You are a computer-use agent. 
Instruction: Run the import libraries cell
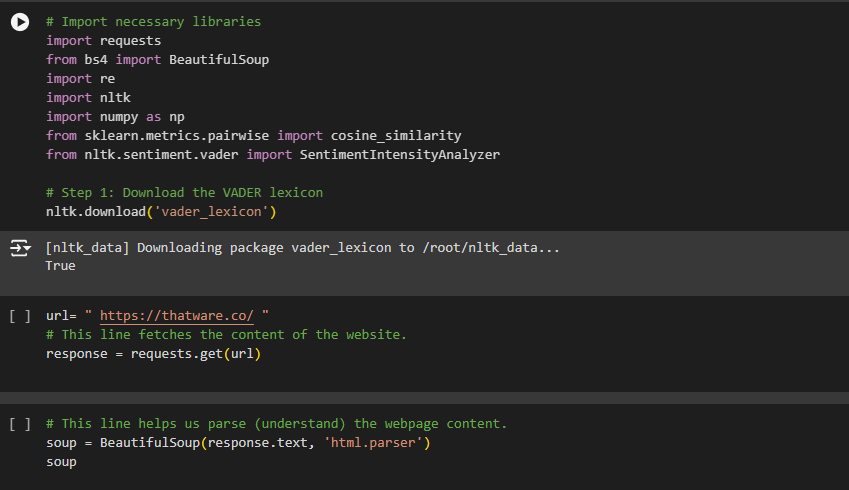[x=20, y=22]
